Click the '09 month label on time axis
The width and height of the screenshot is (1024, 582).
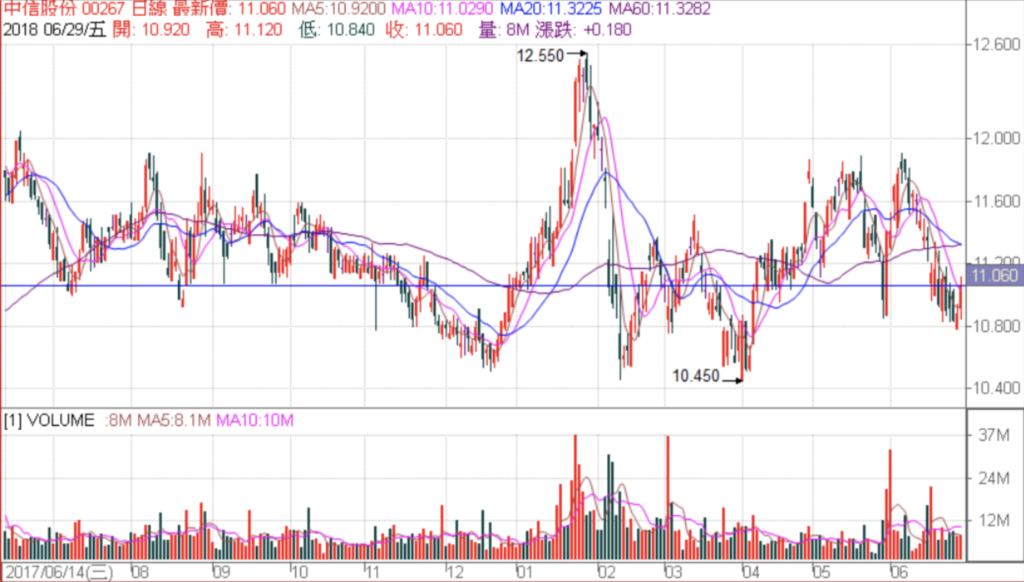click(x=221, y=572)
